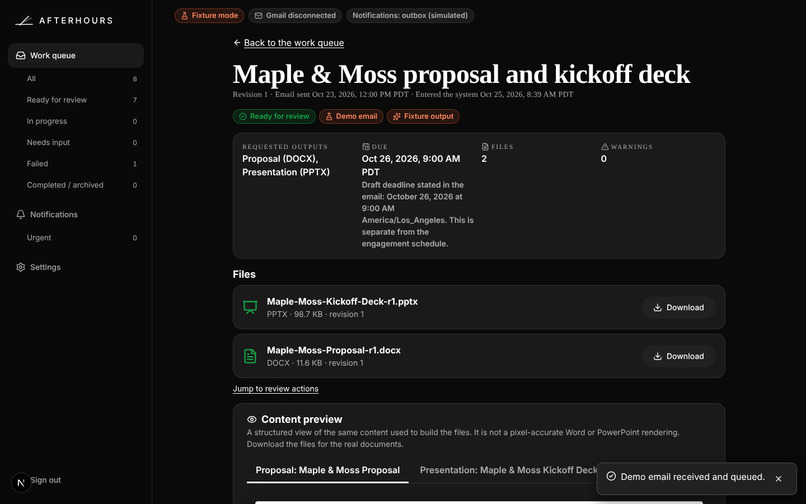Click the Files document icon in summary
The image size is (806, 504).
tap(485, 147)
